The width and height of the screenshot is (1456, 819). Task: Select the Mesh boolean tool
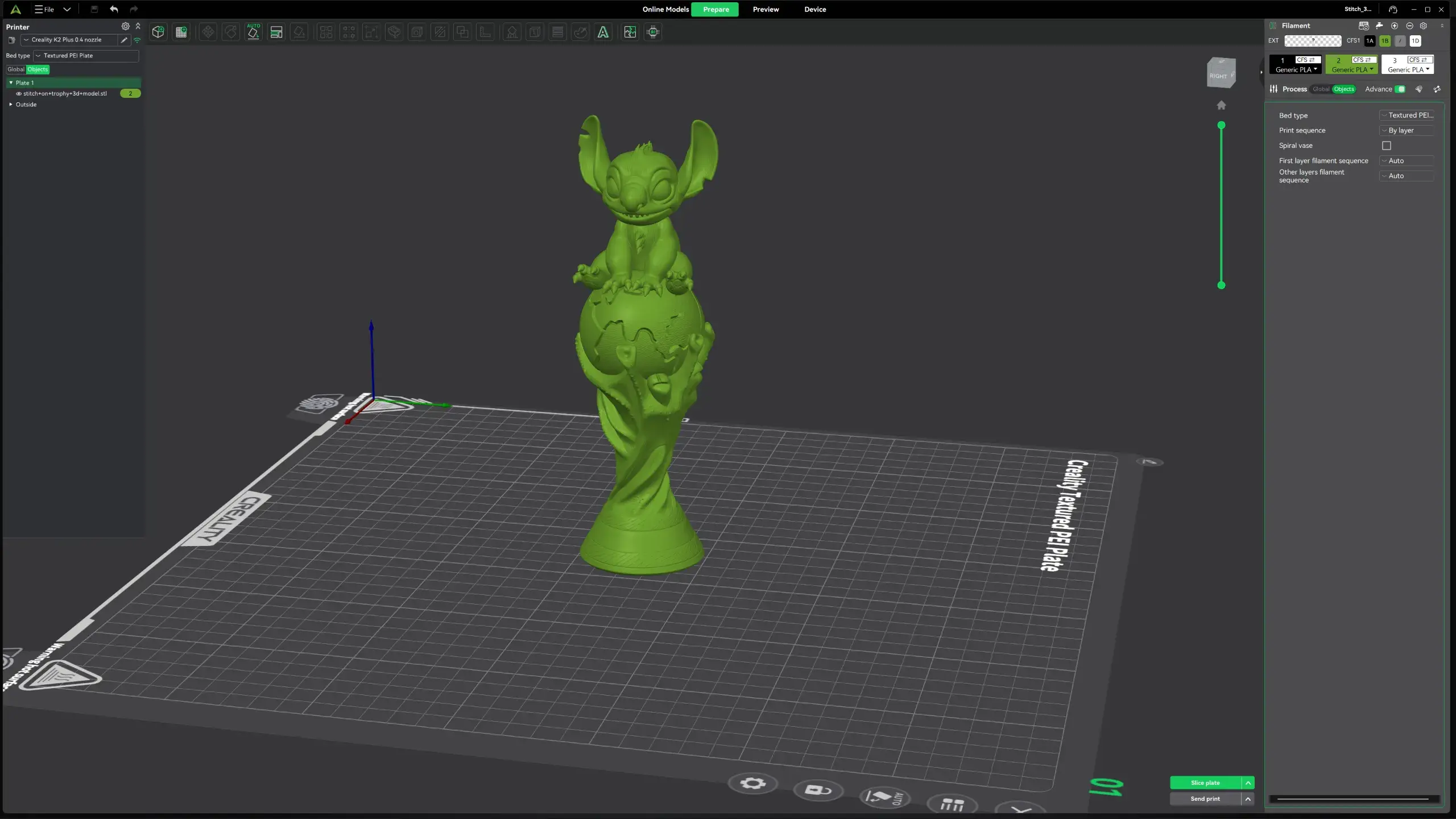pos(462,32)
